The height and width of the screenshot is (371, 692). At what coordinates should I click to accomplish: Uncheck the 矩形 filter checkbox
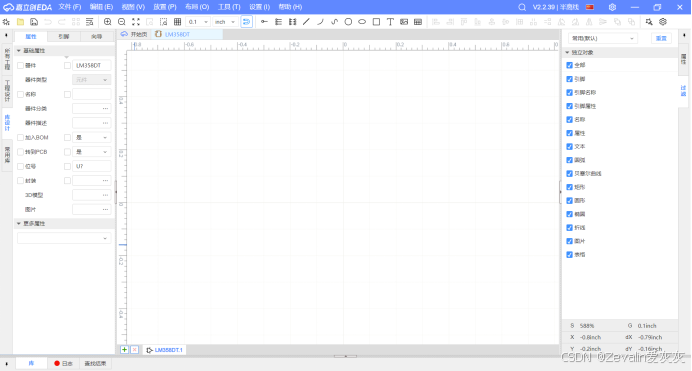[569, 187]
